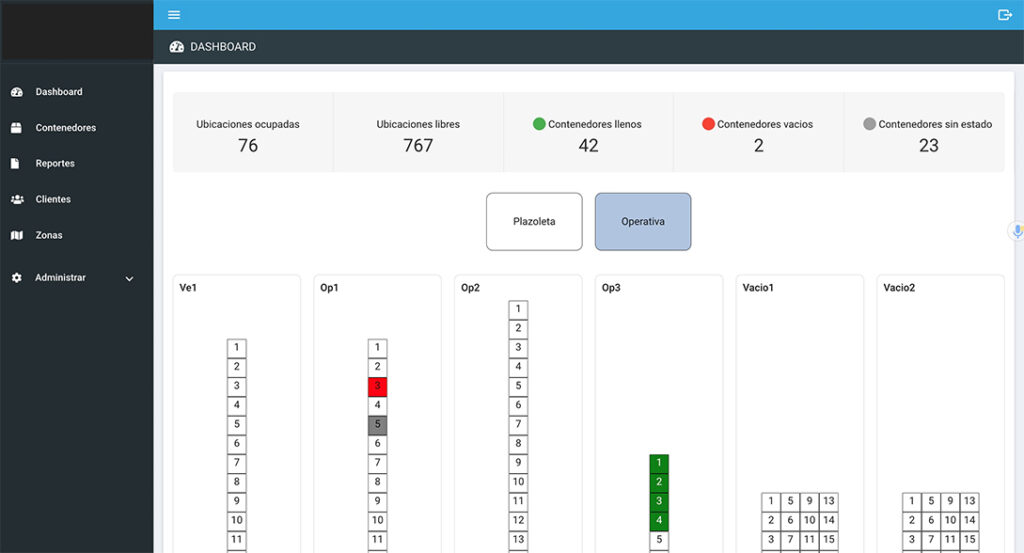
Task: Select gray slot 5 in Op1
Action: (x=377, y=425)
